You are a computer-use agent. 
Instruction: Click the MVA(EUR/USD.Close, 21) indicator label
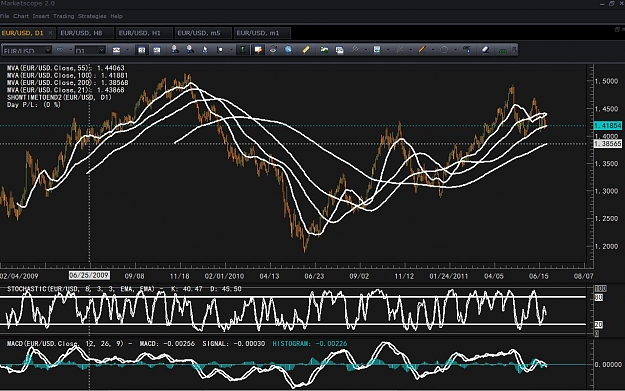pos(66,90)
